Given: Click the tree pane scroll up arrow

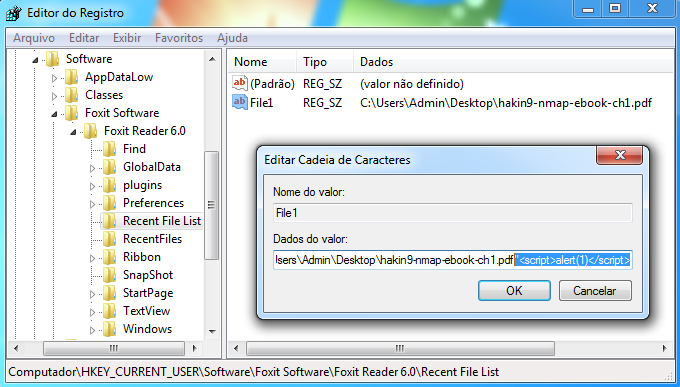Looking at the screenshot, I should 212,59.
